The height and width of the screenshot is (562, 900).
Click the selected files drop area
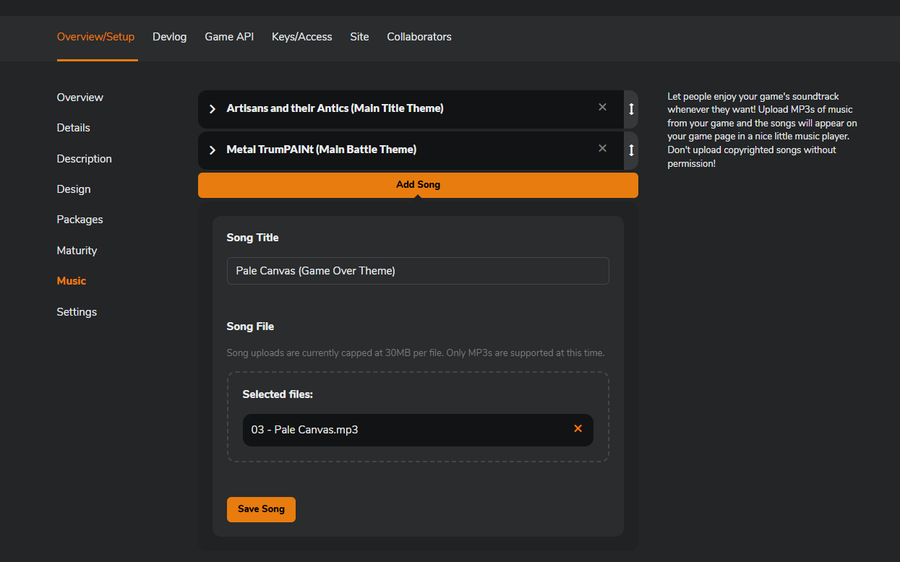click(418, 417)
